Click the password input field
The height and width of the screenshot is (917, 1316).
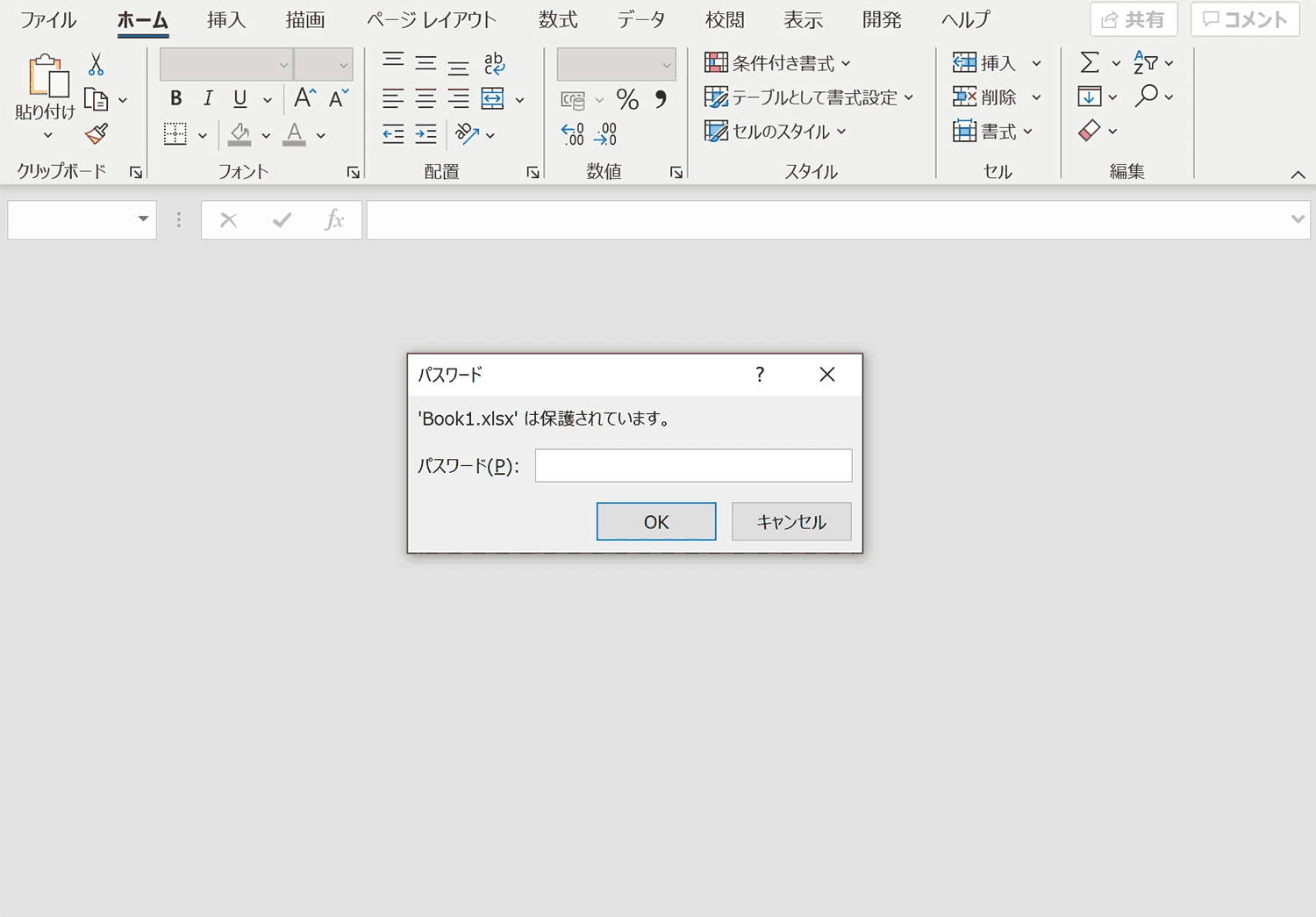pos(693,465)
